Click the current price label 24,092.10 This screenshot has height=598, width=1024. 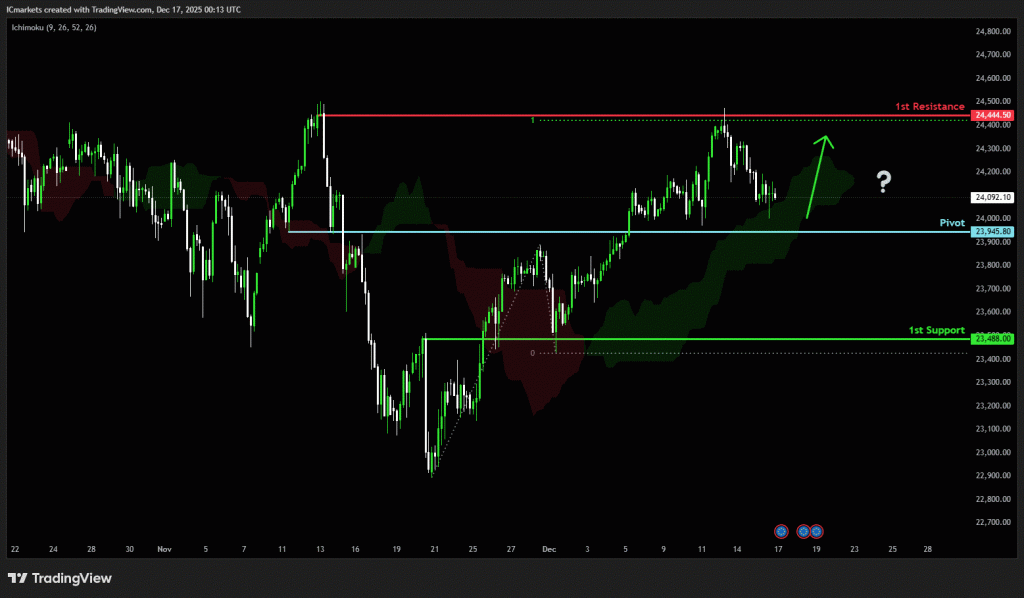(993, 197)
